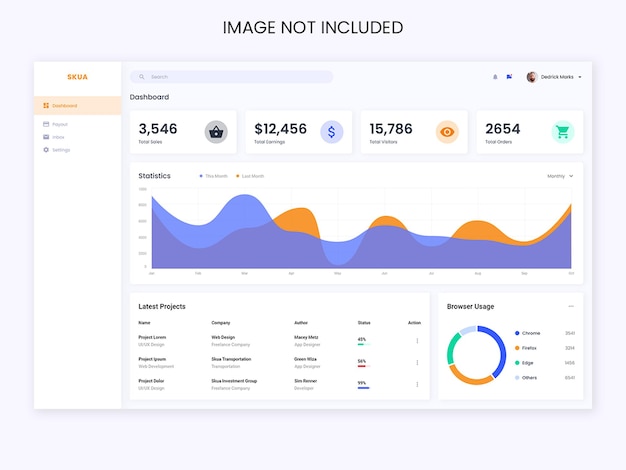626x470 pixels.
Task: Click the Total Earnings dollar icon
Action: [331, 132]
